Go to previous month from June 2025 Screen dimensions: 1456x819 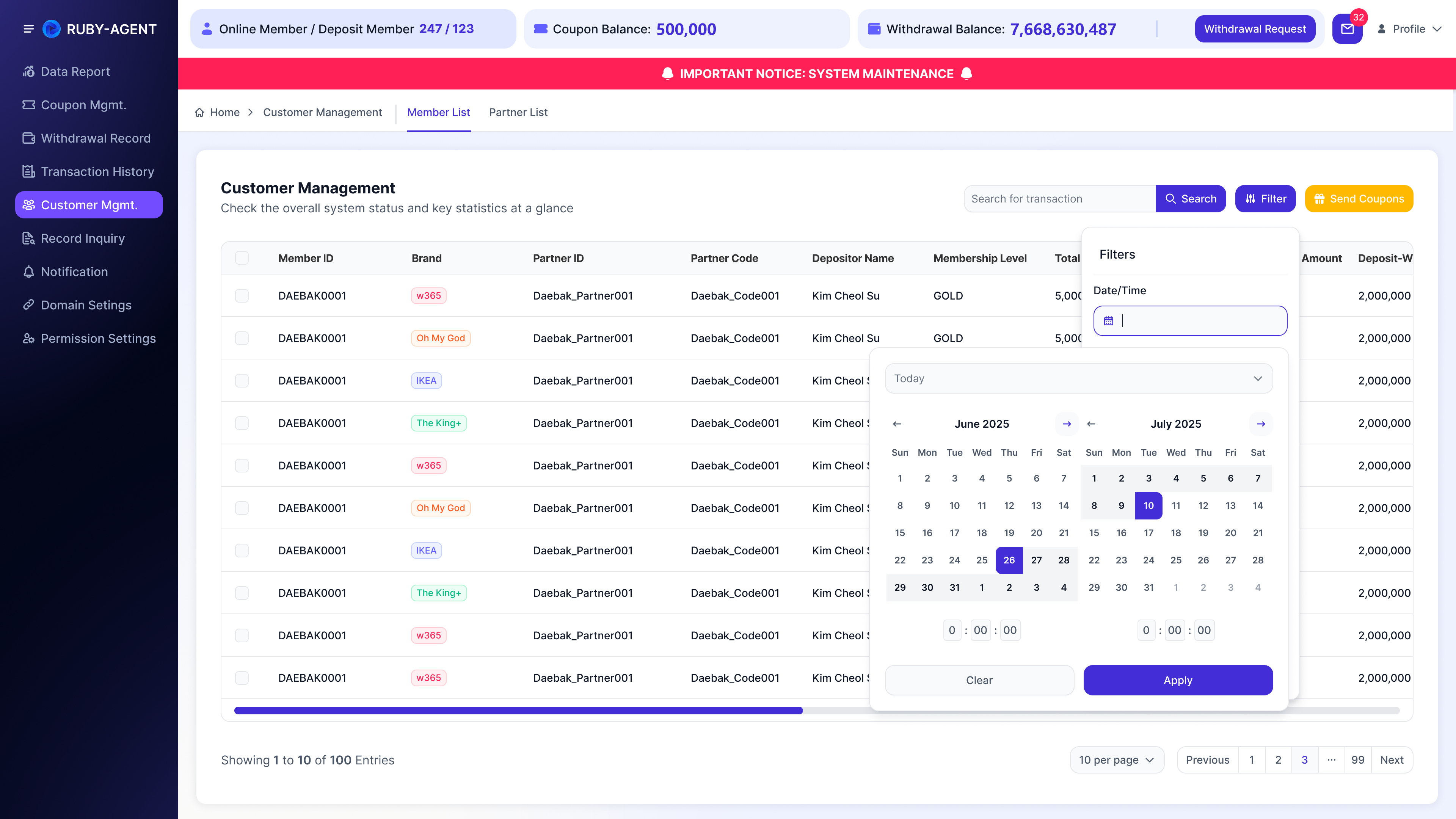tap(897, 424)
